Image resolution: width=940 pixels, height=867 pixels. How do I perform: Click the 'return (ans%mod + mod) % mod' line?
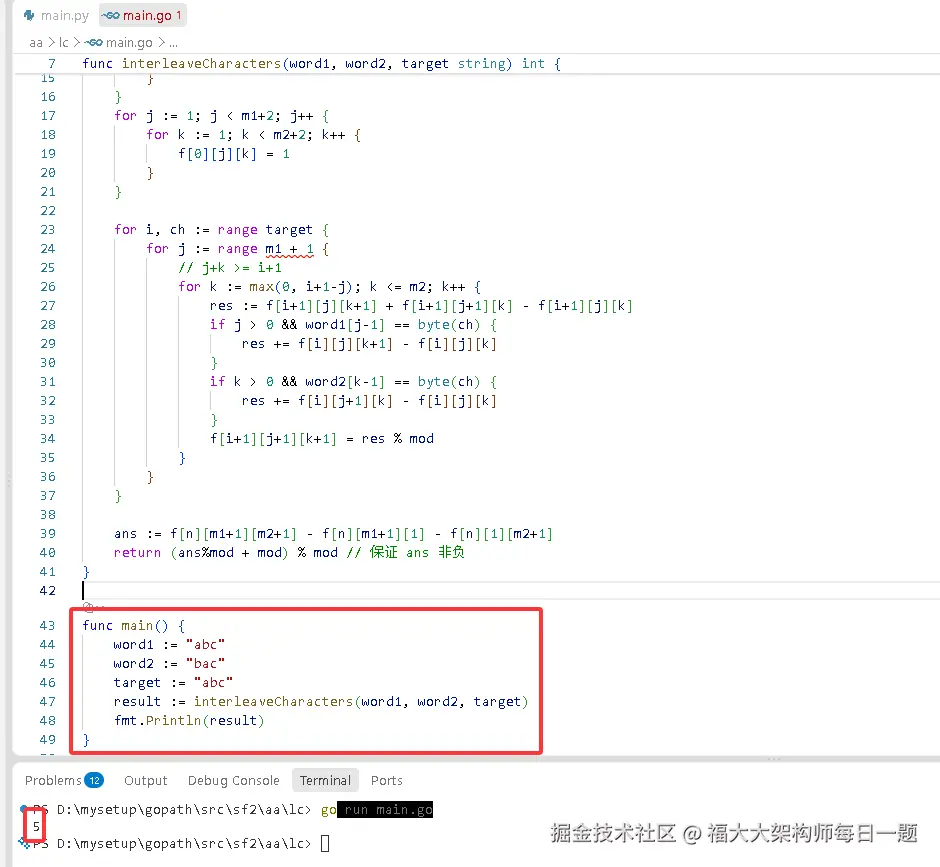click(225, 553)
